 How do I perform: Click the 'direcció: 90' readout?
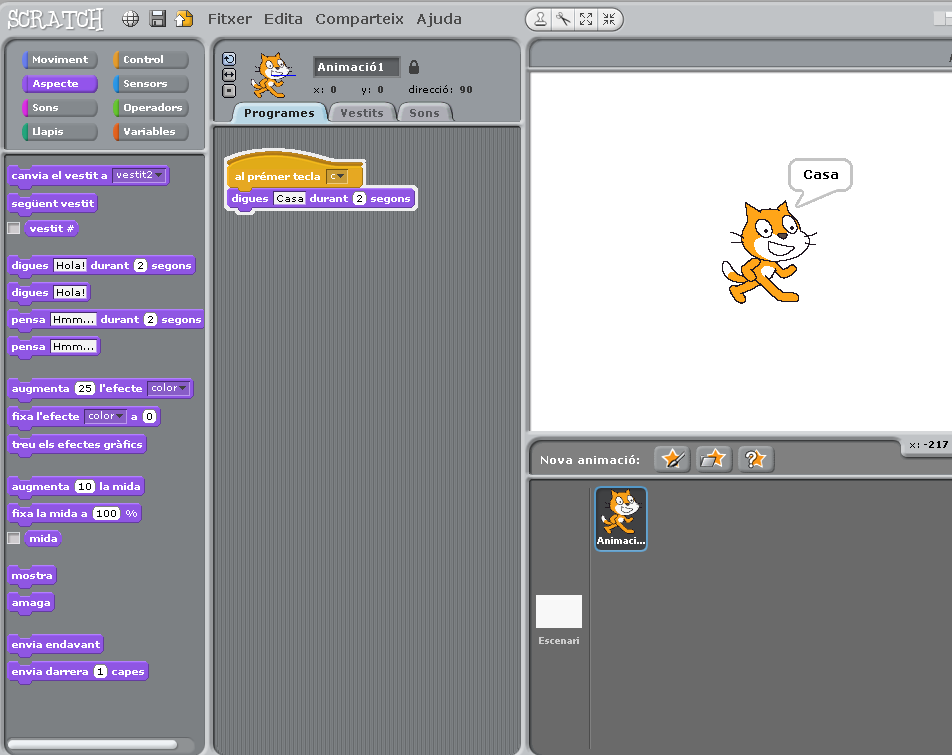pyautogui.click(x=440, y=89)
